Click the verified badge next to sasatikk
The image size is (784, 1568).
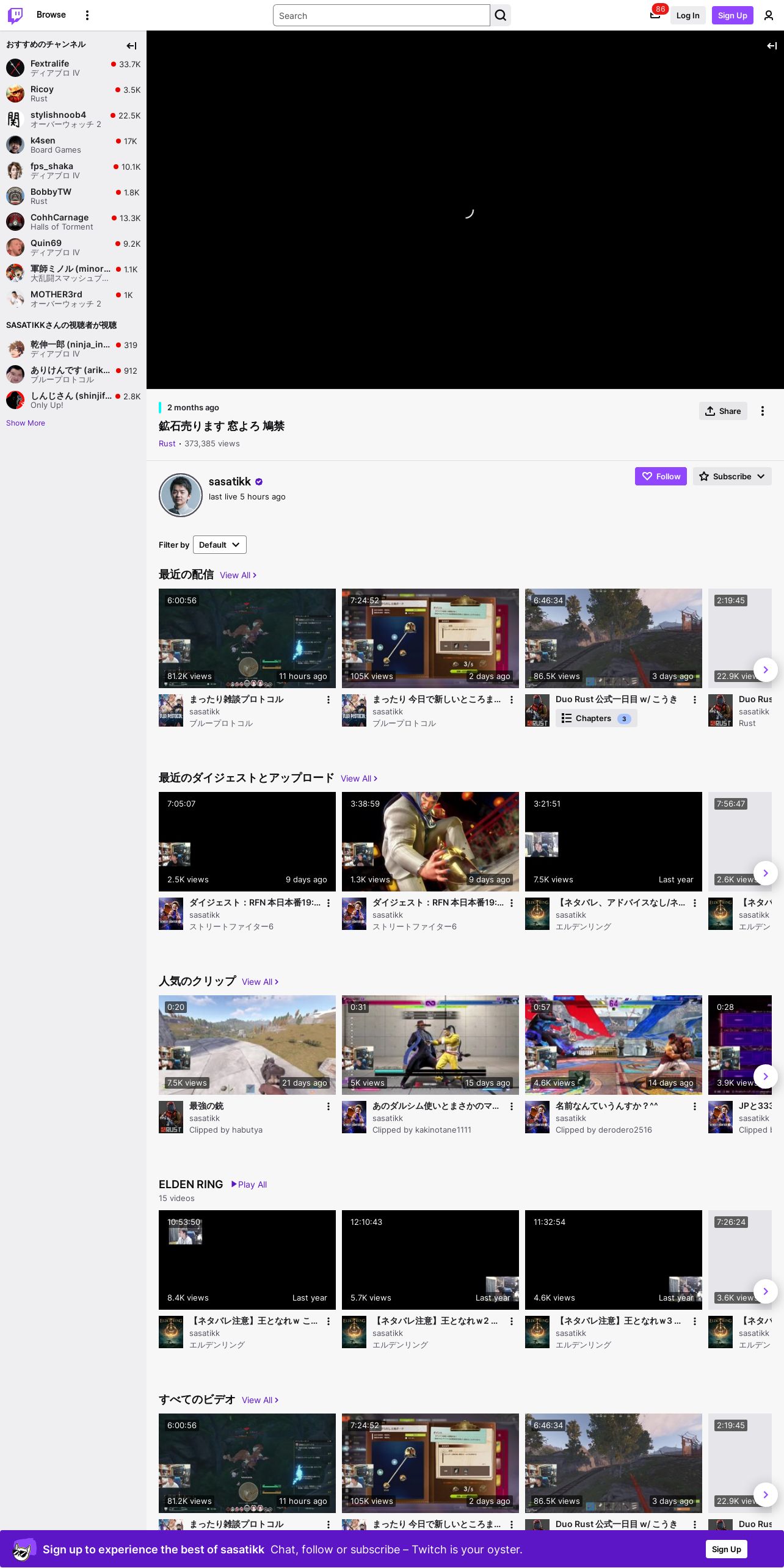point(259,482)
